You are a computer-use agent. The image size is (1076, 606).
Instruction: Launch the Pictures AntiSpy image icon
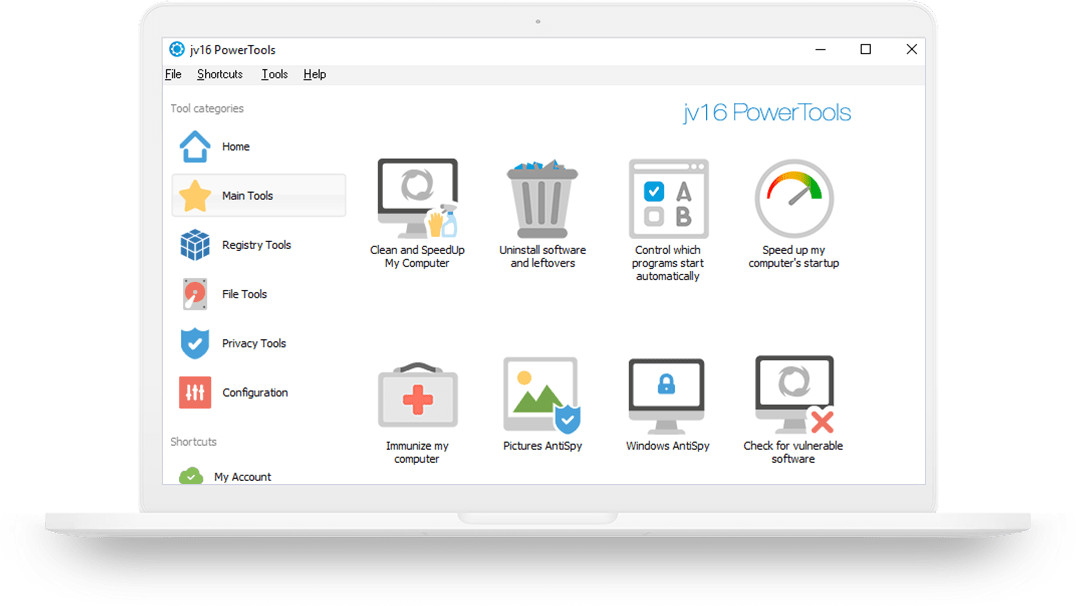tap(542, 395)
